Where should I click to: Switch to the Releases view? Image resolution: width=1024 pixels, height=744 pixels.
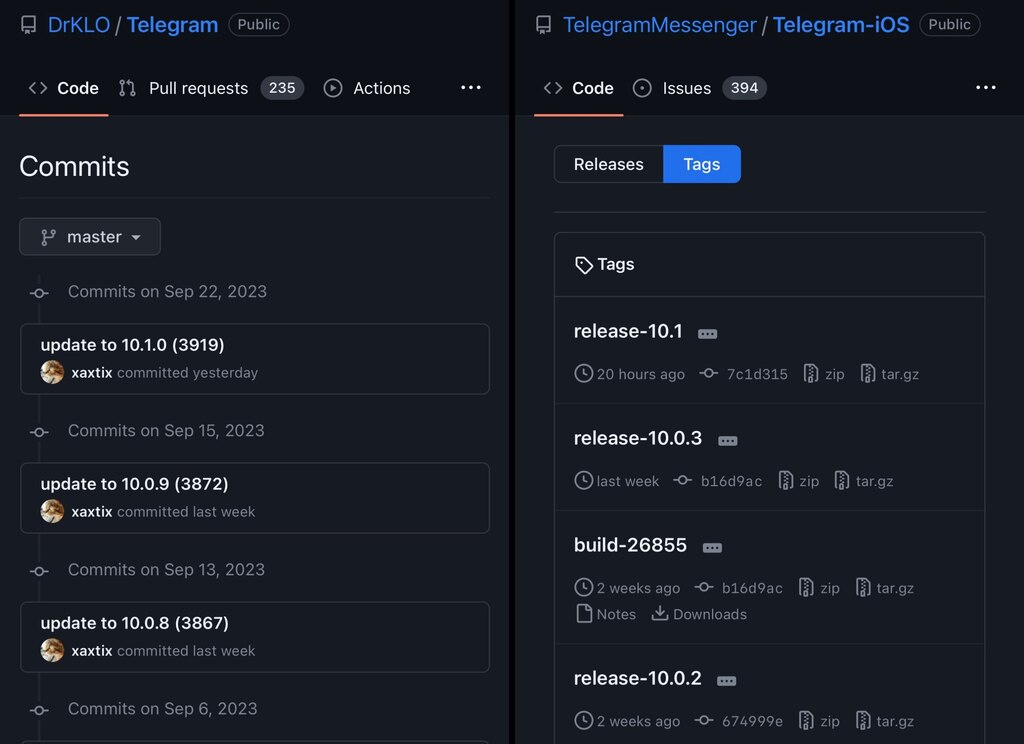coord(609,164)
